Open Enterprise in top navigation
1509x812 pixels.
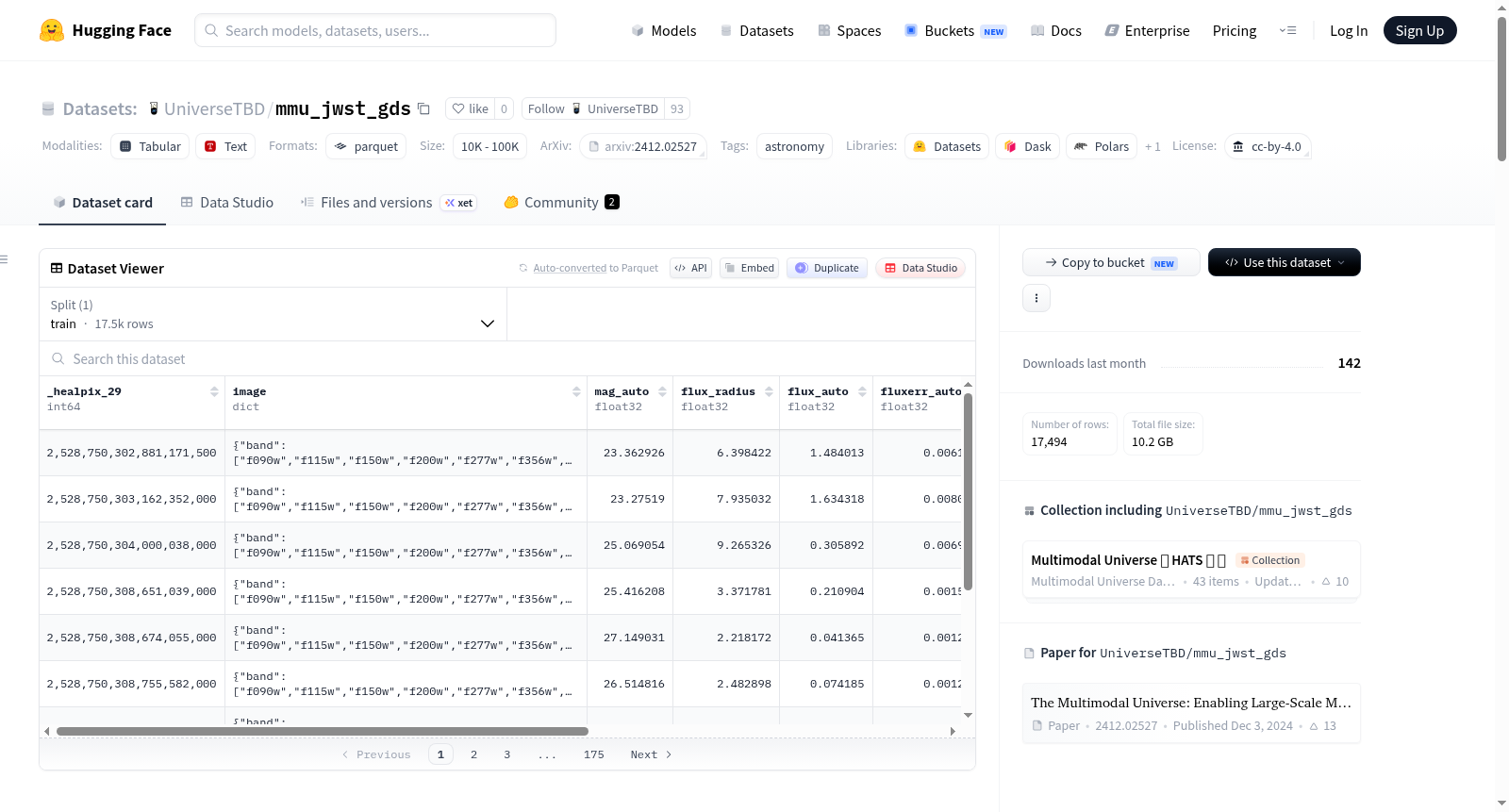[x=1147, y=30]
